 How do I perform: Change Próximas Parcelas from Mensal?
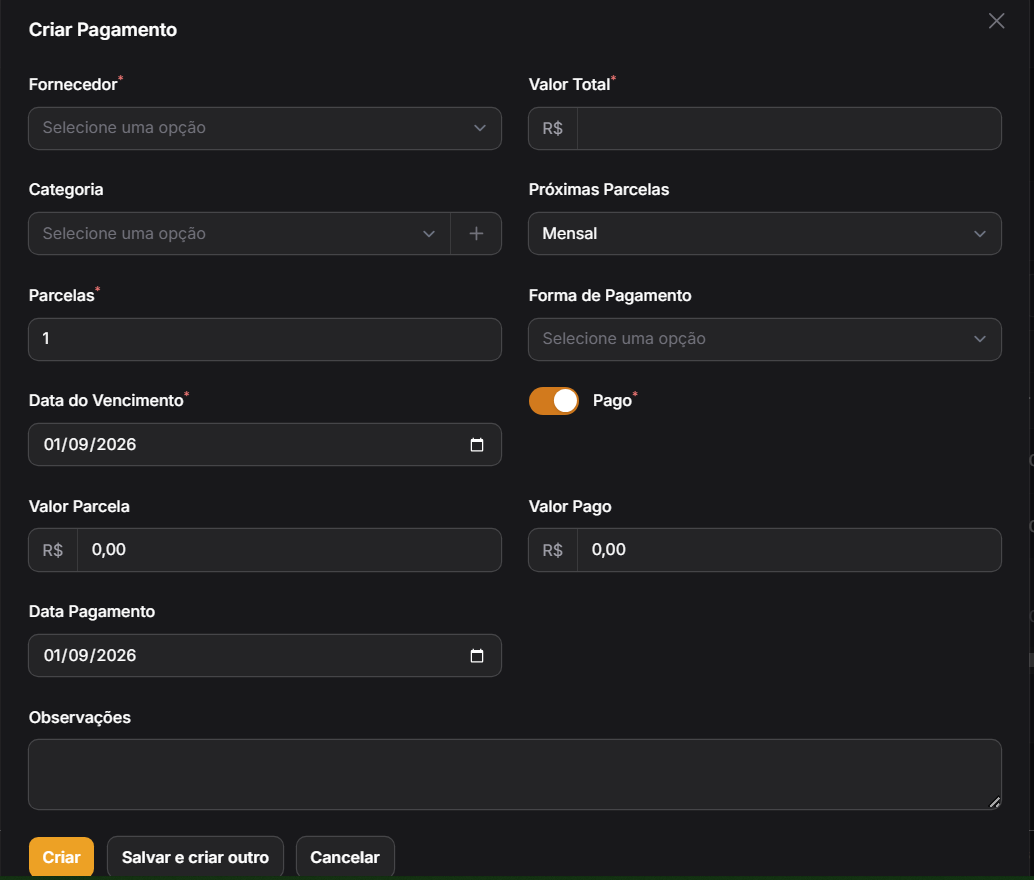coord(765,234)
